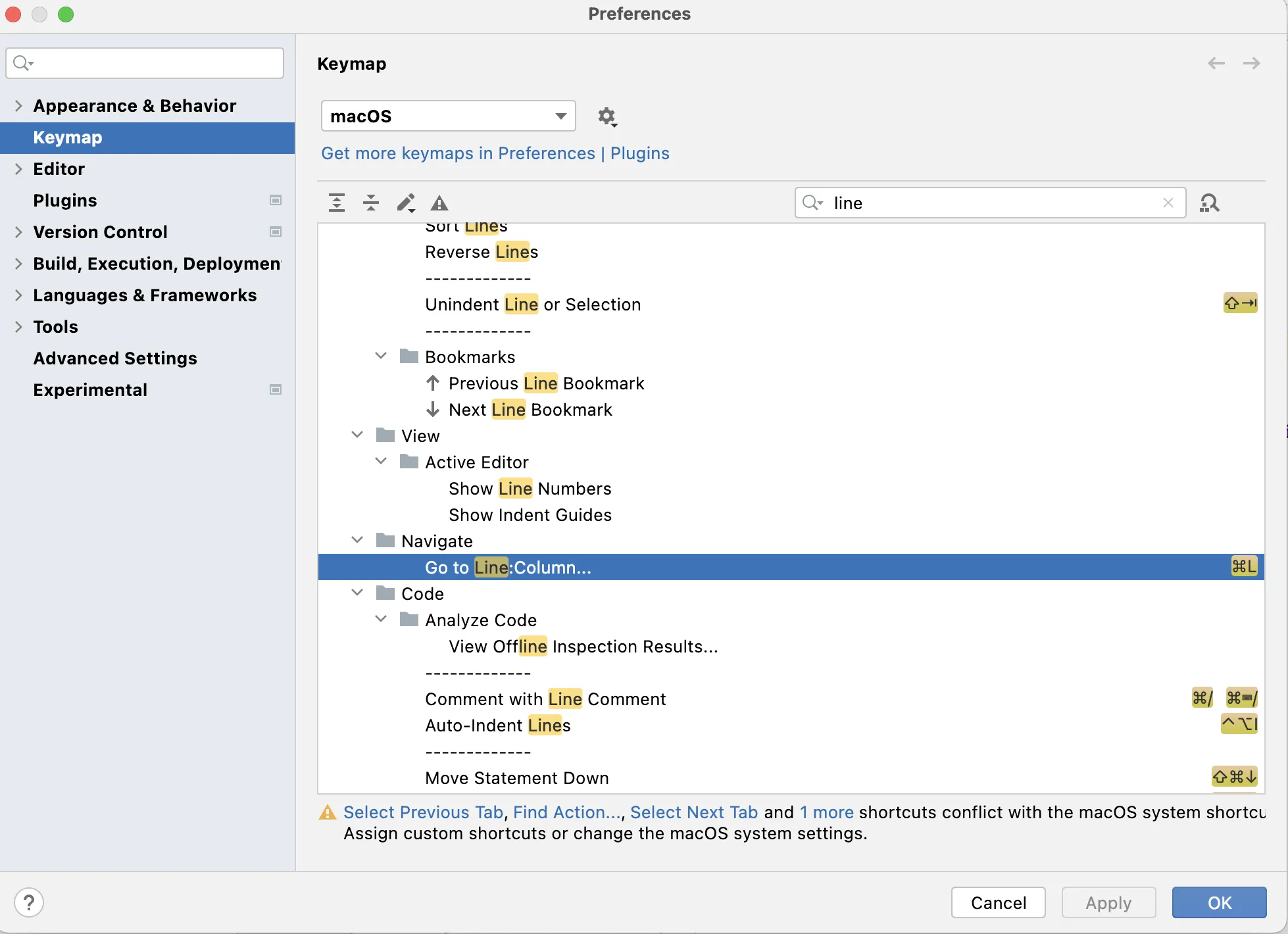Viewport: 1288px width, 934px height.
Task: Open the help question mark
Action: click(x=29, y=902)
